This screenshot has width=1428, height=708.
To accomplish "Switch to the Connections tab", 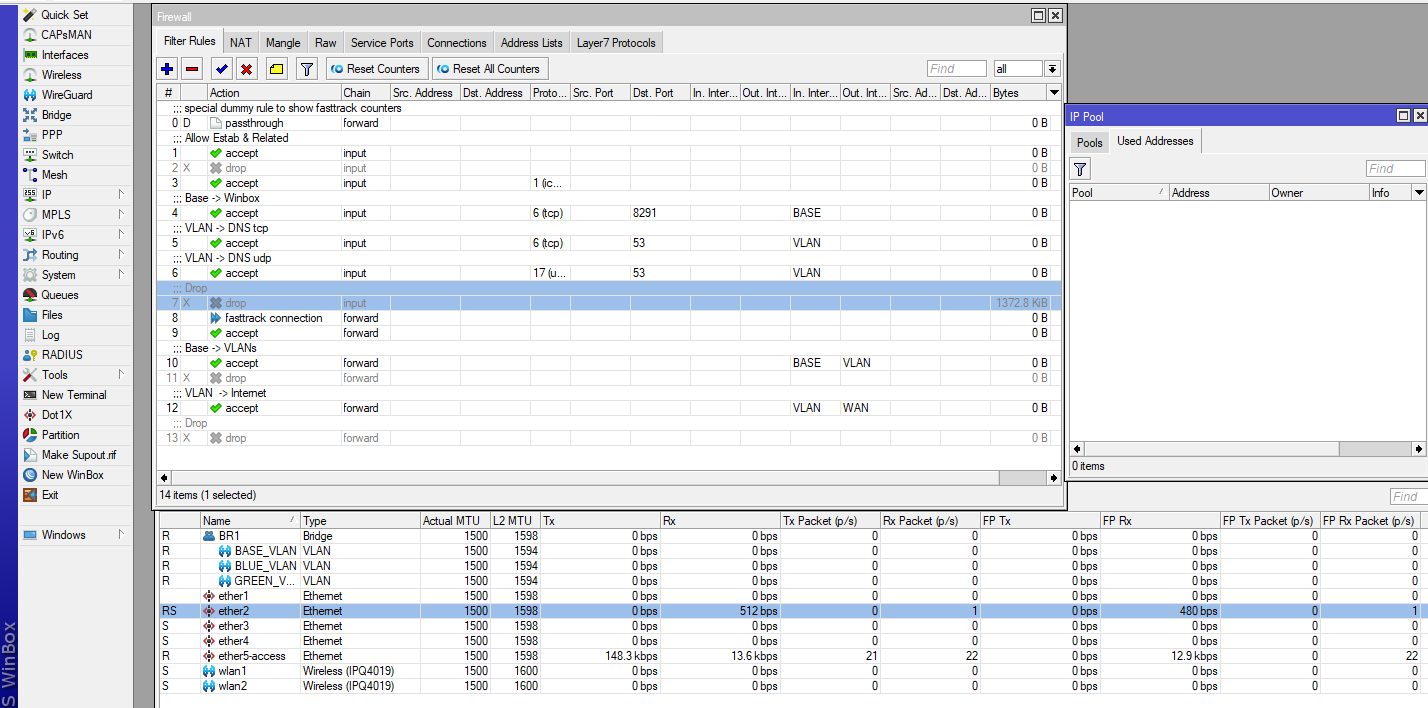I will (457, 43).
